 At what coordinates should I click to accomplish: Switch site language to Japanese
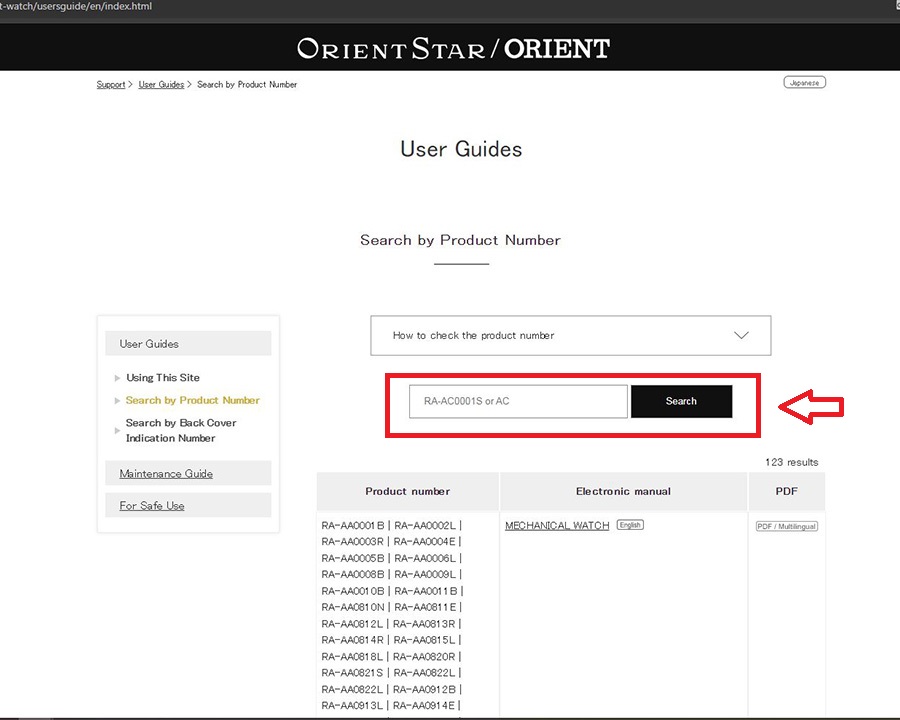[804, 83]
